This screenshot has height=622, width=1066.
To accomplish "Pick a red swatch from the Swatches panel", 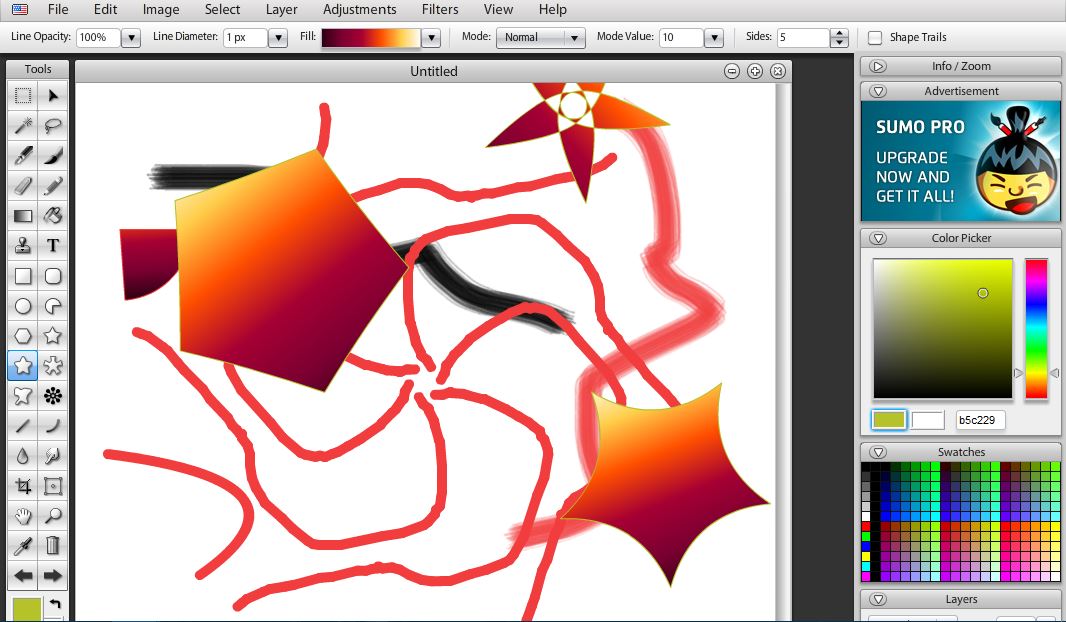I will tap(864, 524).
